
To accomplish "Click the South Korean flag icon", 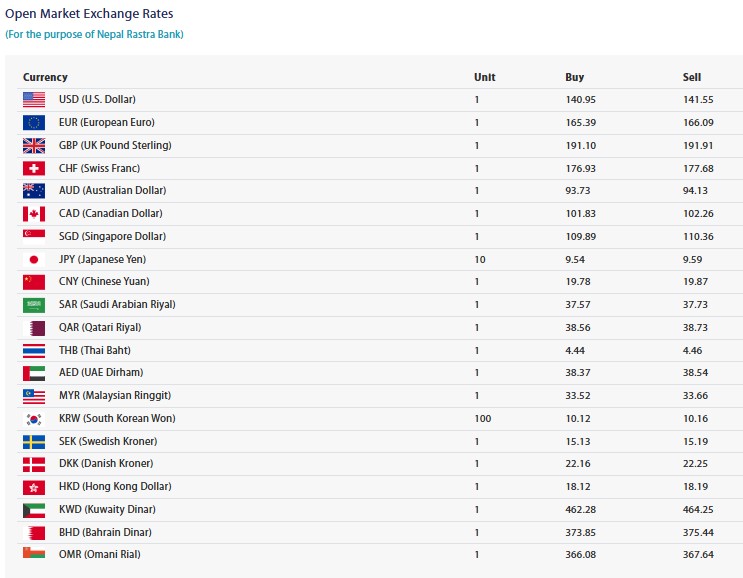I will coord(34,419).
